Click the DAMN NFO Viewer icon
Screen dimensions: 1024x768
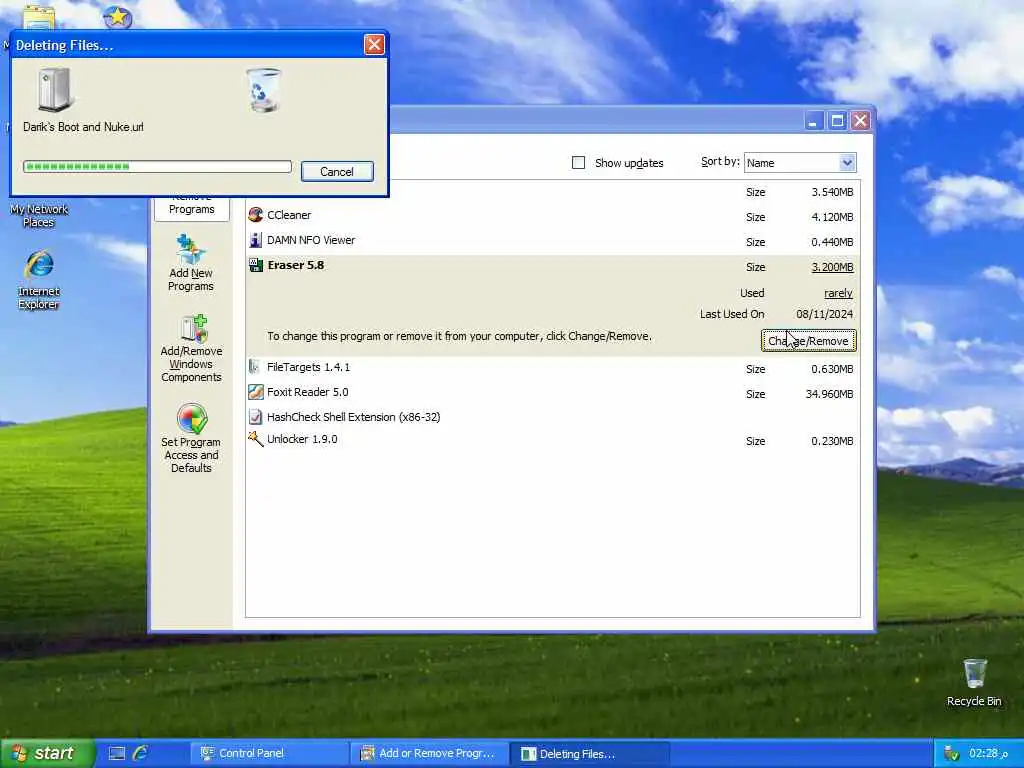point(255,240)
